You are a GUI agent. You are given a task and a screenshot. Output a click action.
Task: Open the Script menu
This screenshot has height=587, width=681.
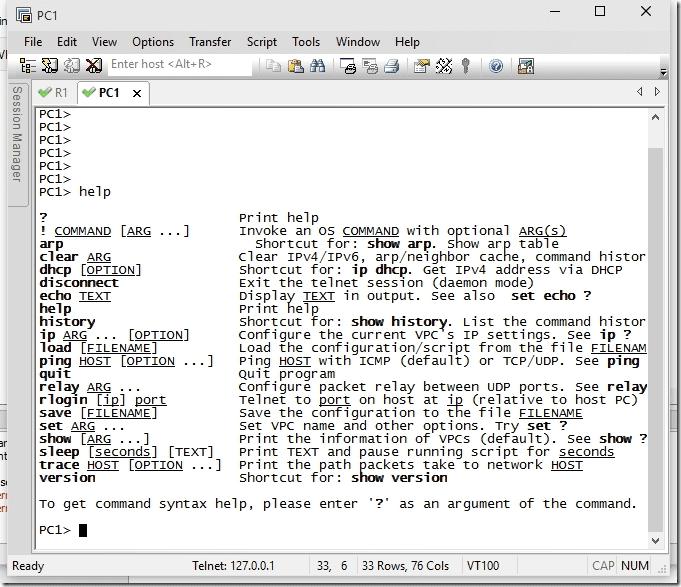[261, 42]
